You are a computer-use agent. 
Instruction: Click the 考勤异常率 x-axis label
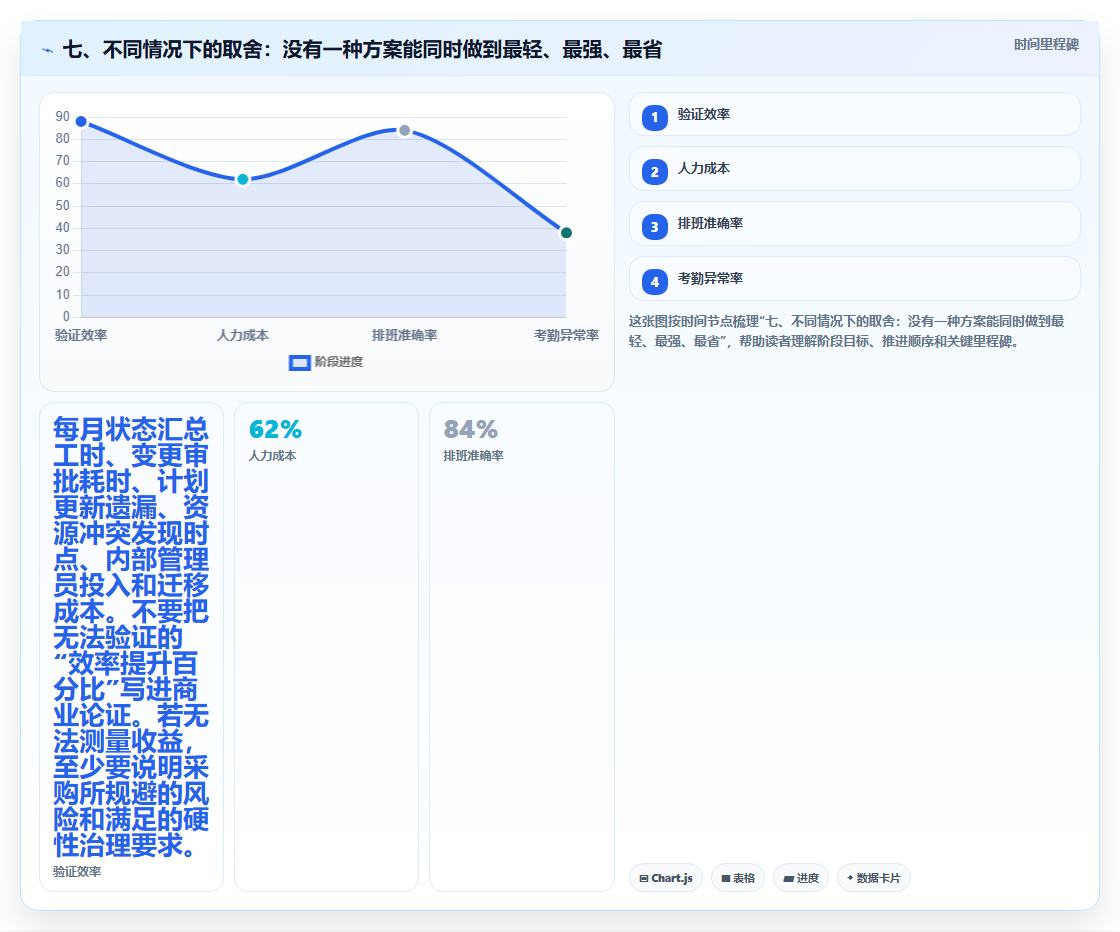click(566, 336)
